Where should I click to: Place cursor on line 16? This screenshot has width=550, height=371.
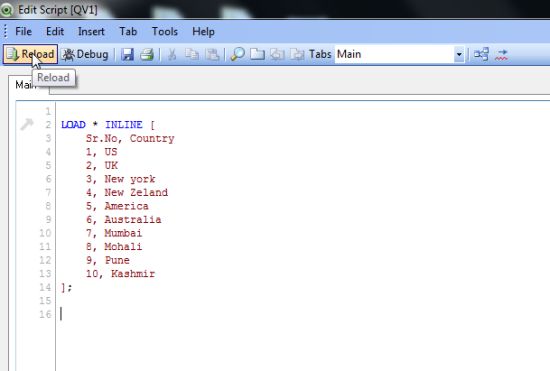61,314
